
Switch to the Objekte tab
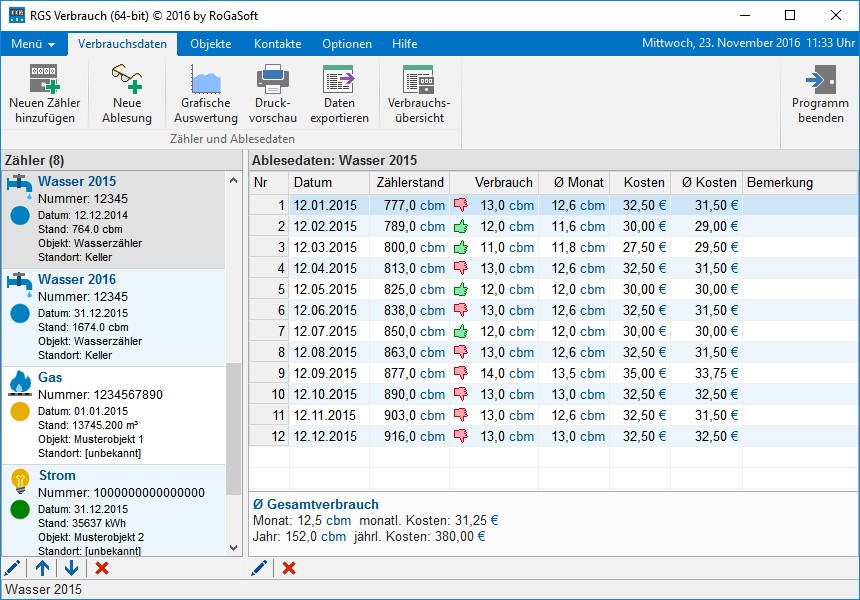point(210,44)
